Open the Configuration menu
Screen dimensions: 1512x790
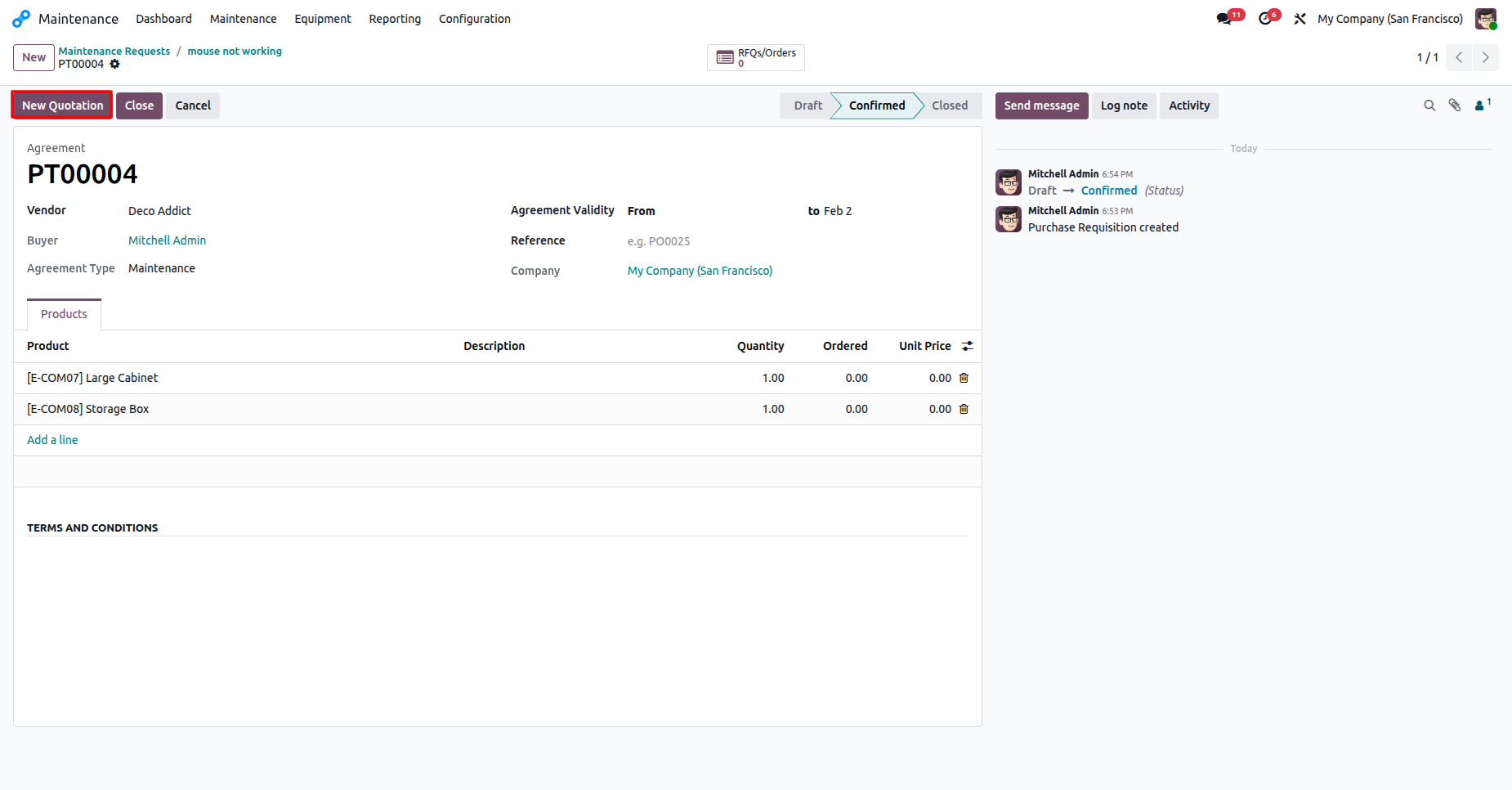coord(475,18)
